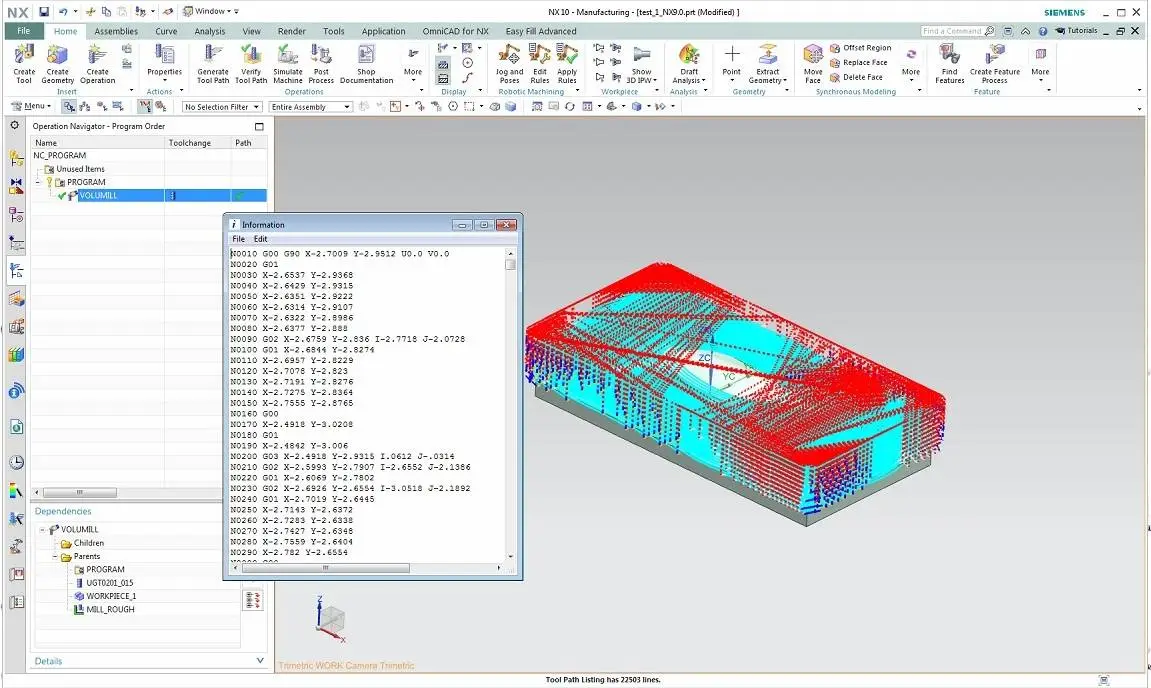Viewport: 1151px width, 688px height.
Task: Toggle Show 3D IPW
Action: [x=642, y=64]
